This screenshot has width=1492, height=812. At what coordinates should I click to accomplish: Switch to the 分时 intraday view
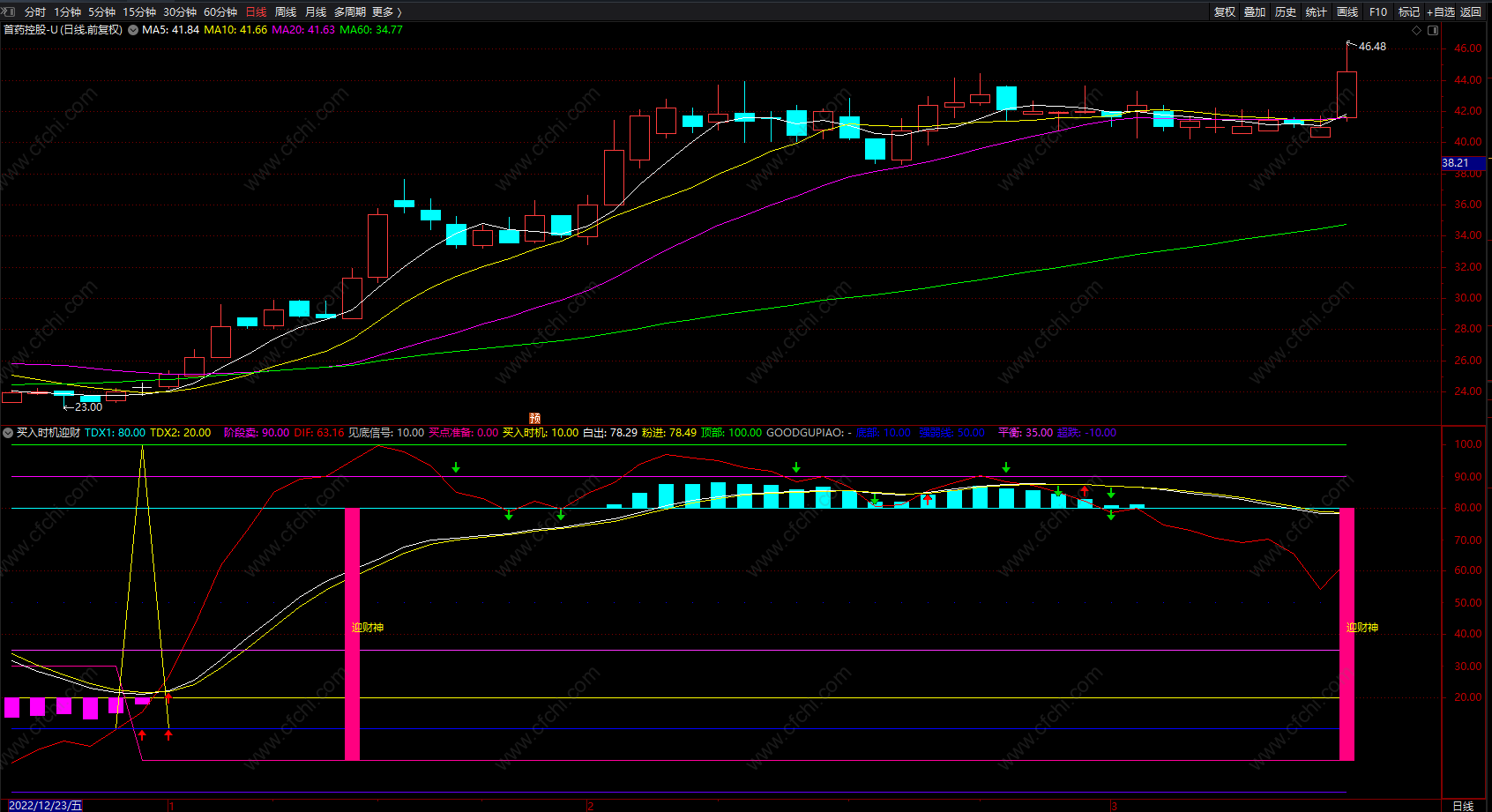[35, 11]
